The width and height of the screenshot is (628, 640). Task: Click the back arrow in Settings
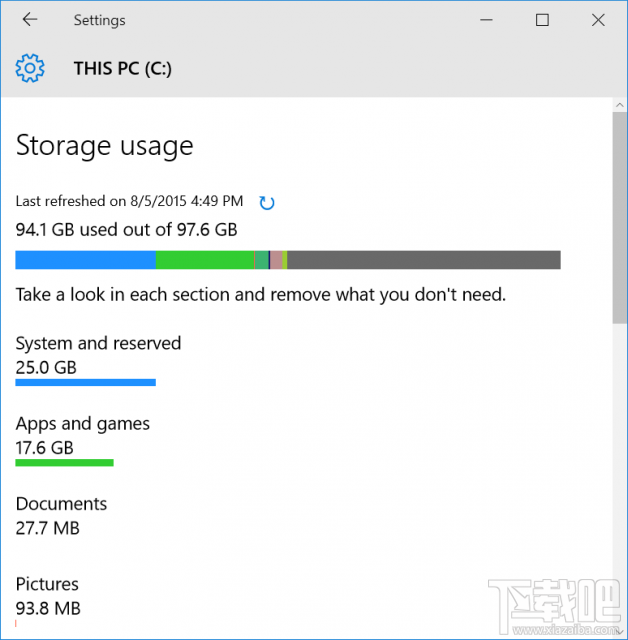pos(30,20)
